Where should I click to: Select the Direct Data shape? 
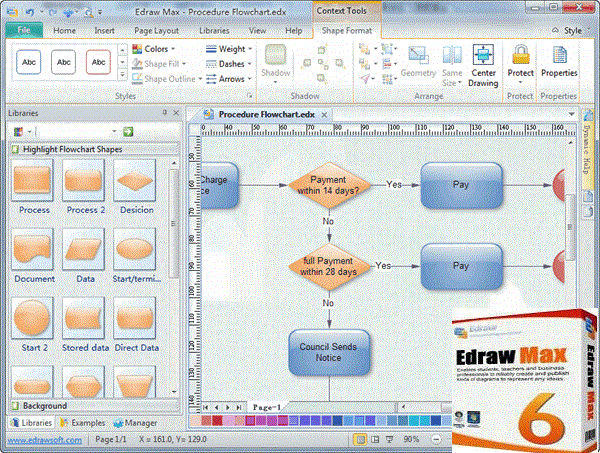click(135, 318)
